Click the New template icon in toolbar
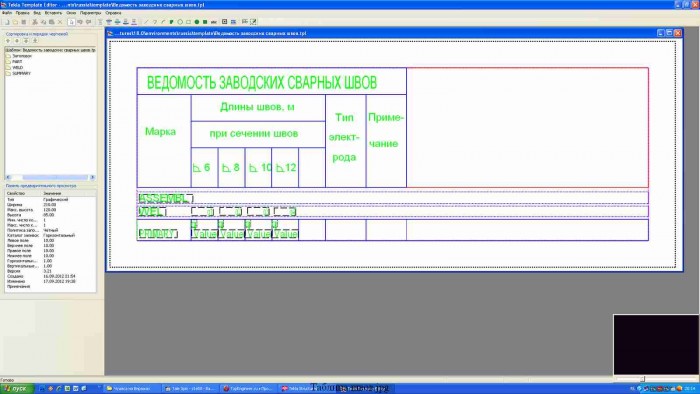Screen dimensions: 700x394 tap(7, 21)
